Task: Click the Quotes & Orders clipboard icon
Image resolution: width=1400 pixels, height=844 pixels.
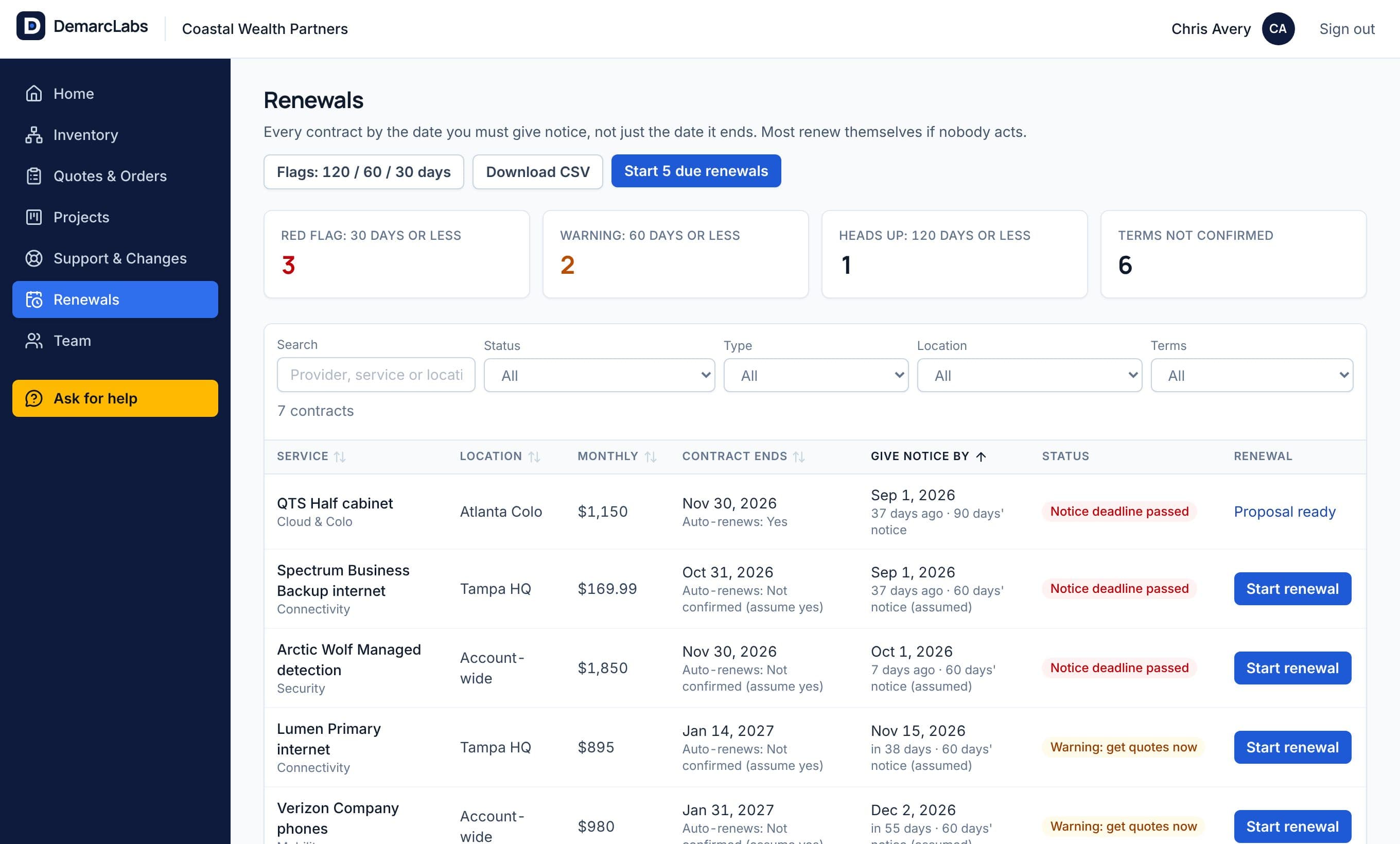Action: pyautogui.click(x=34, y=176)
